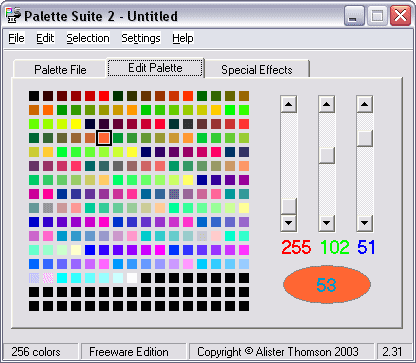Select the first black swatch in the palette

[x=34, y=96]
